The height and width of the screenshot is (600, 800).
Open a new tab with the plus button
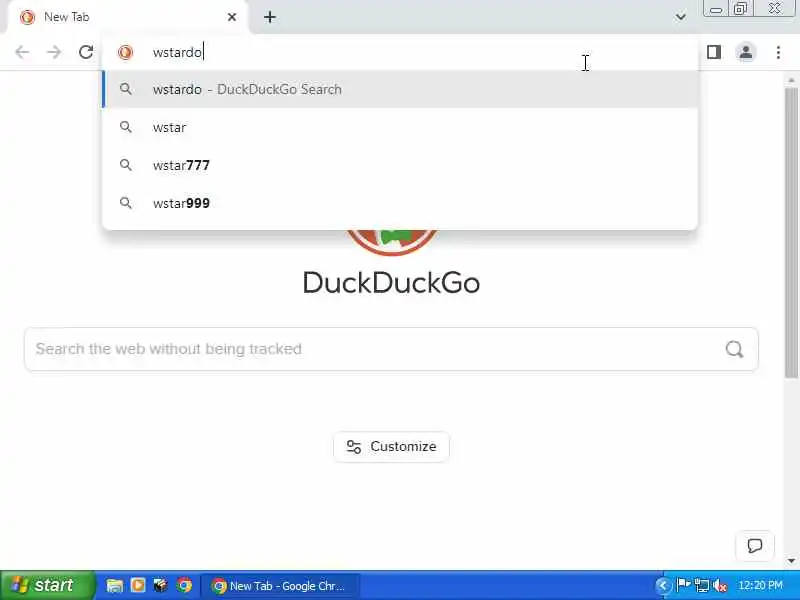click(x=269, y=17)
